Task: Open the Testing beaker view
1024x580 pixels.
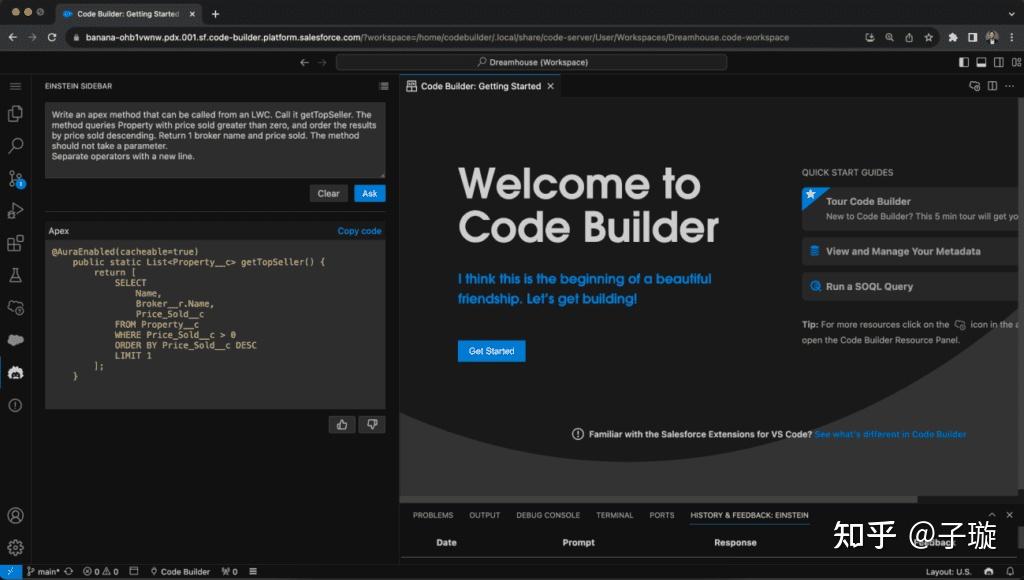Action: [14, 276]
